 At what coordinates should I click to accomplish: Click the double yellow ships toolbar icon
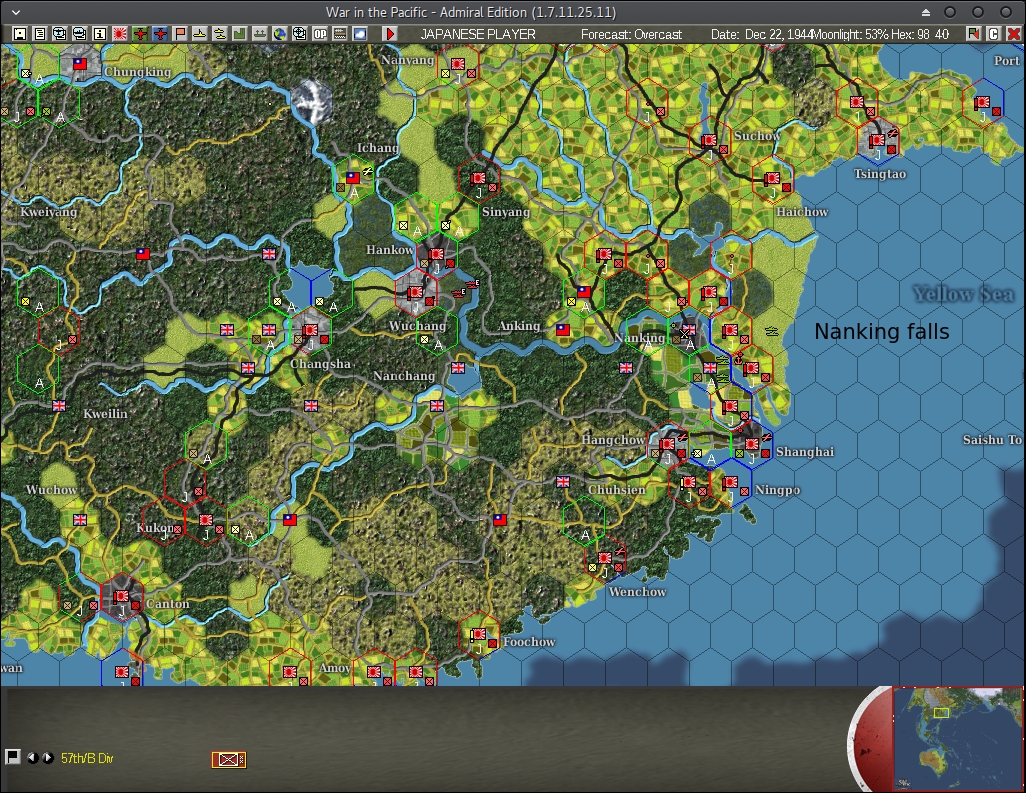click(x=220, y=33)
